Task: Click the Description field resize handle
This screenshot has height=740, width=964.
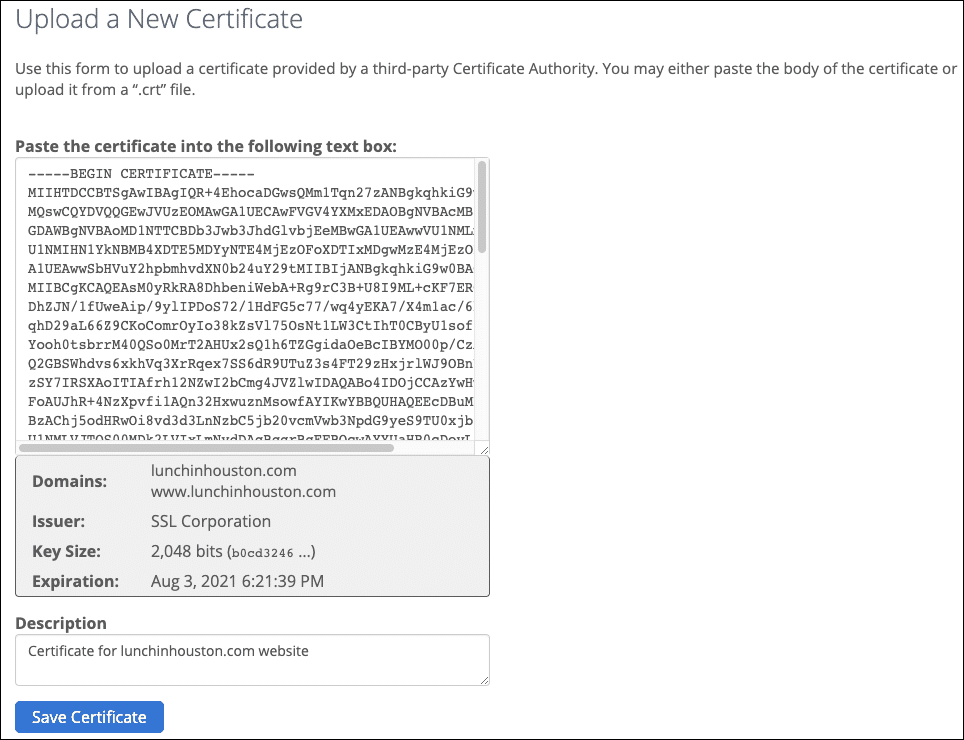Action: (483, 679)
